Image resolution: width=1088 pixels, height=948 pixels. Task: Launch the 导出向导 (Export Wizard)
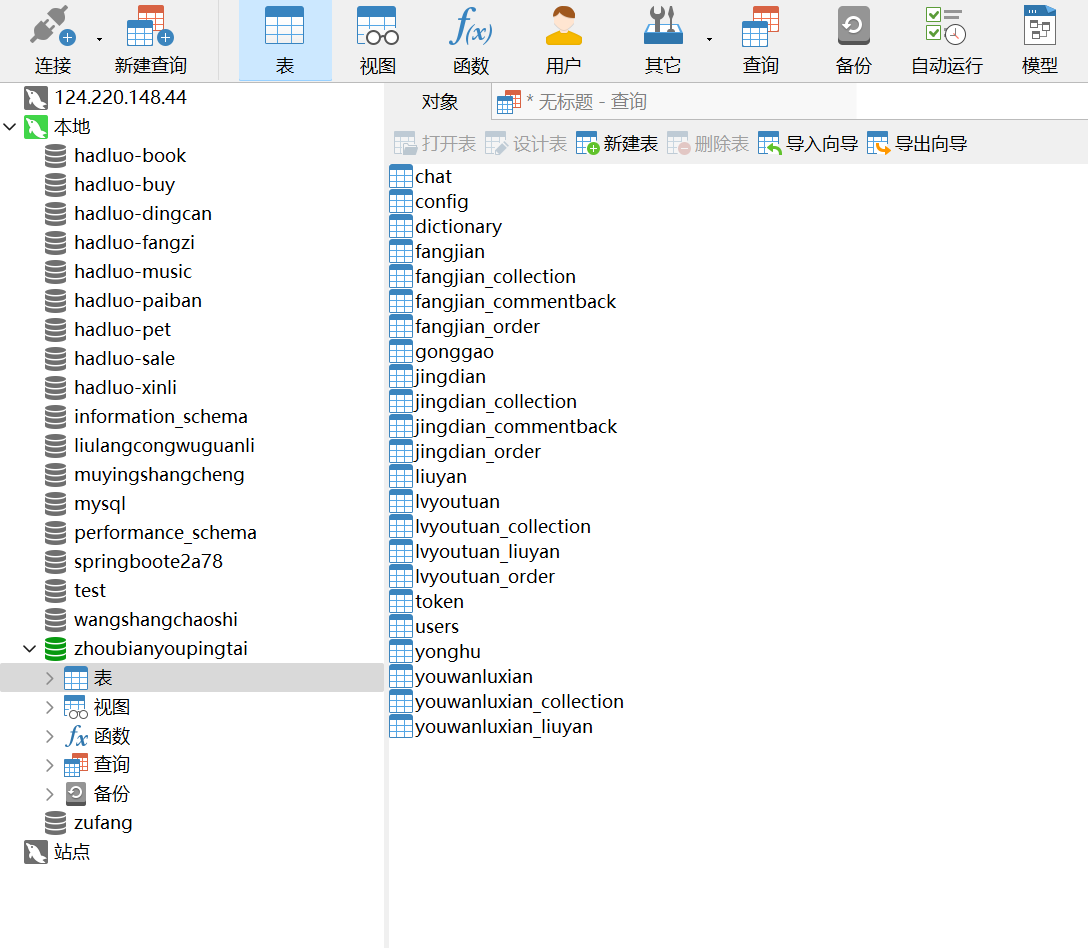917,144
